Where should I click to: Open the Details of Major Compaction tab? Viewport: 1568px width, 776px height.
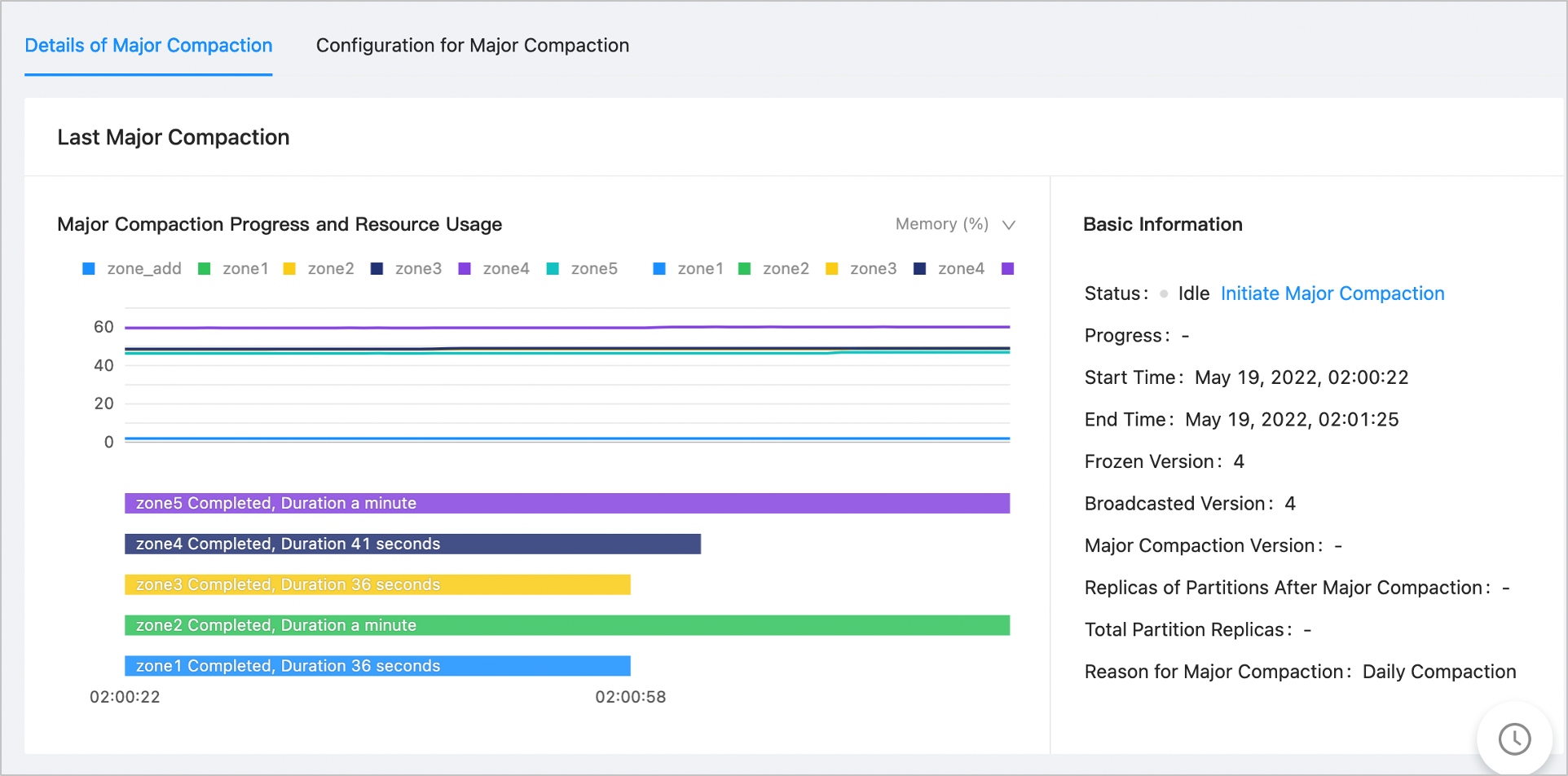[x=148, y=46]
